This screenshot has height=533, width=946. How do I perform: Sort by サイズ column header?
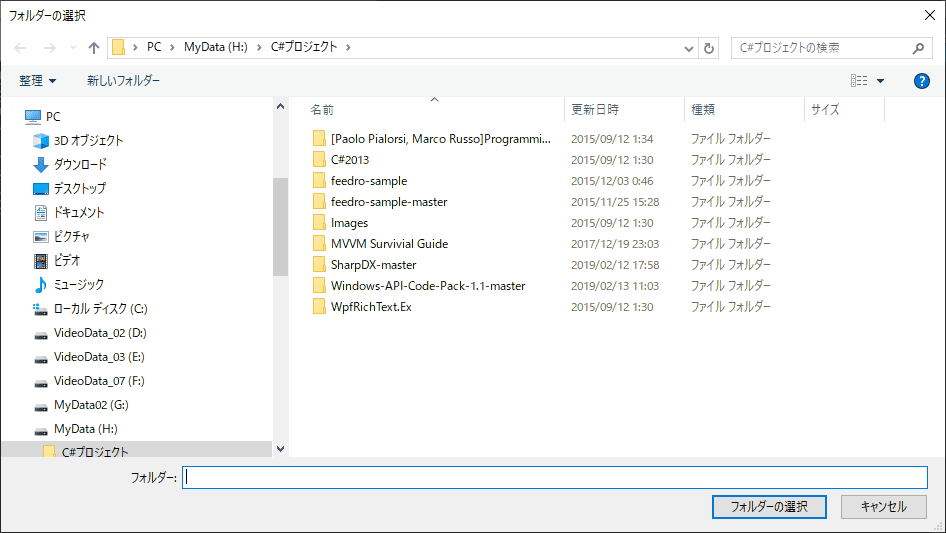(825, 109)
